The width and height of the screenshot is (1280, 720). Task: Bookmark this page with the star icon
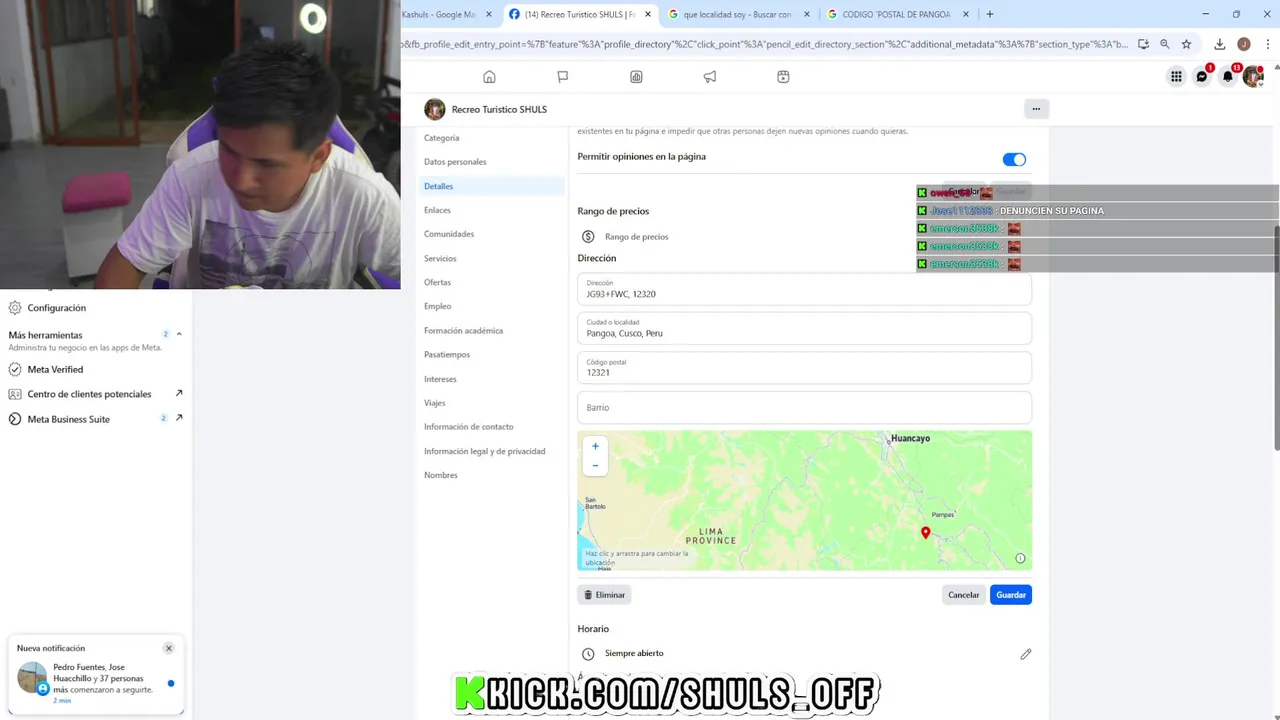pyautogui.click(x=1186, y=44)
